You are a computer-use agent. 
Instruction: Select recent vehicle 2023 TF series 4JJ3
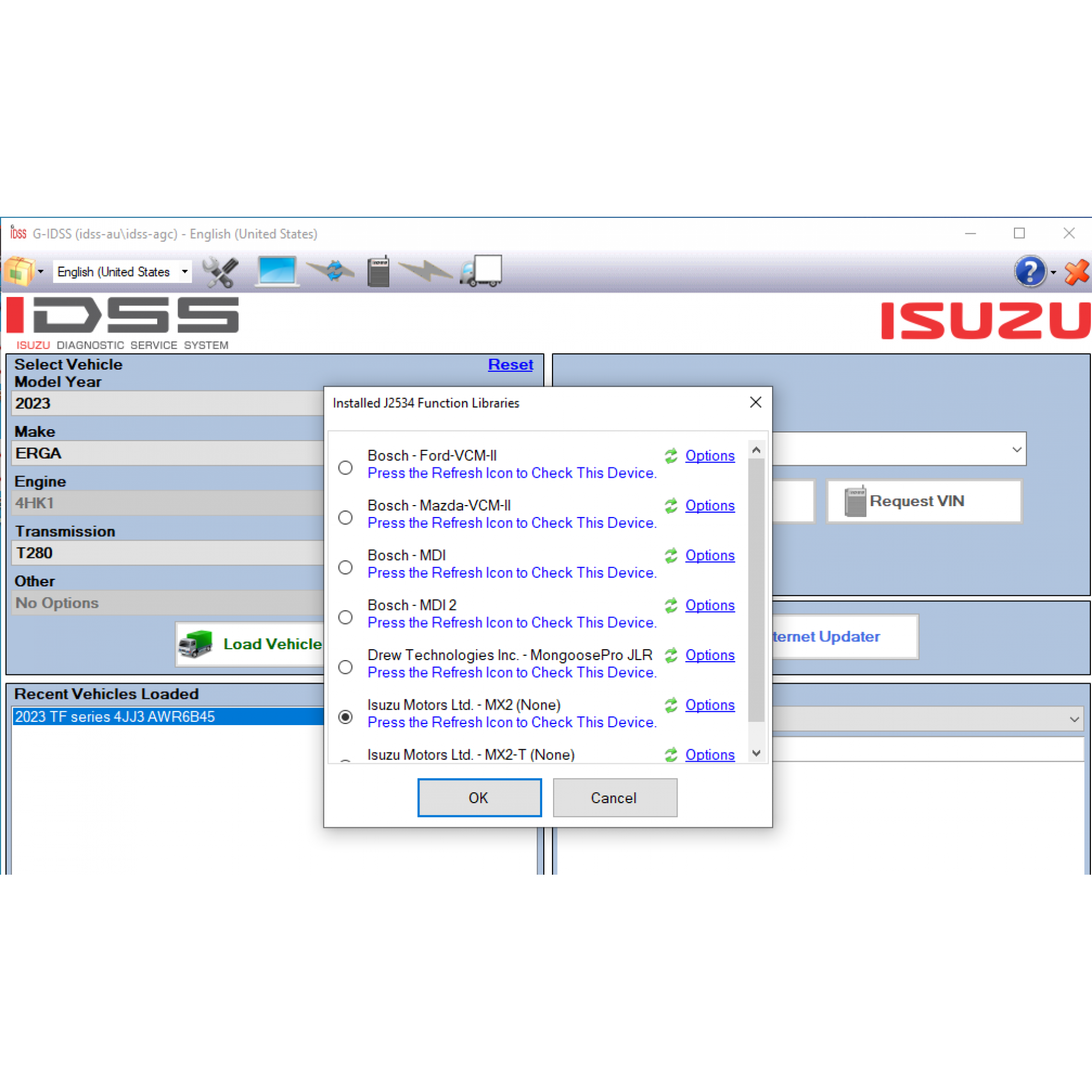(x=168, y=717)
